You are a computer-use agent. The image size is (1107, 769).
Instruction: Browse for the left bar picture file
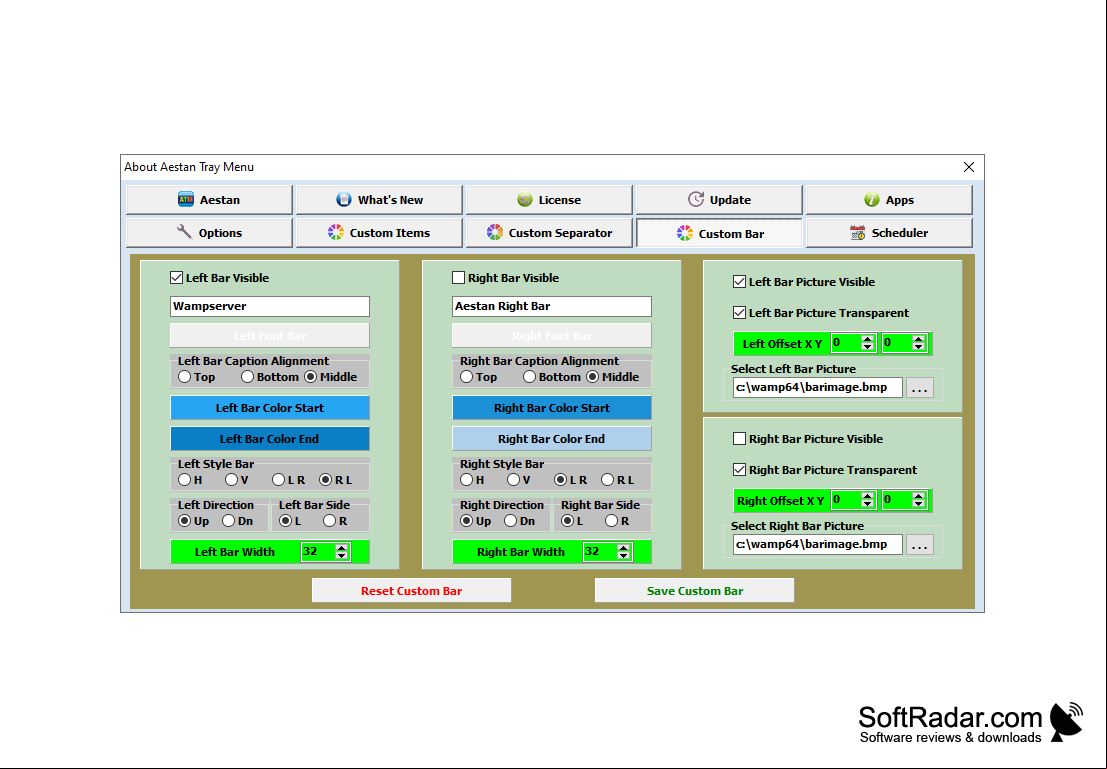[x=919, y=388]
